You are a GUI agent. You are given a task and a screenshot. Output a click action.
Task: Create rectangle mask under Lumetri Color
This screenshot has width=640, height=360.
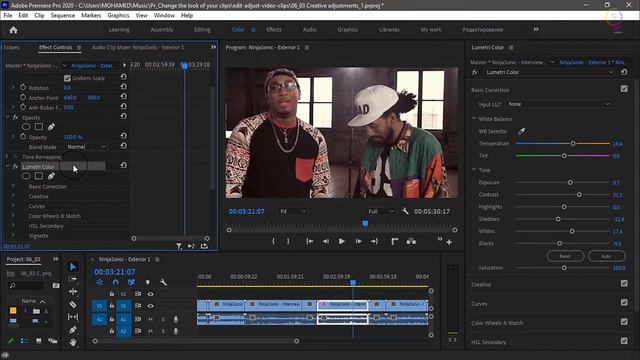39,176
